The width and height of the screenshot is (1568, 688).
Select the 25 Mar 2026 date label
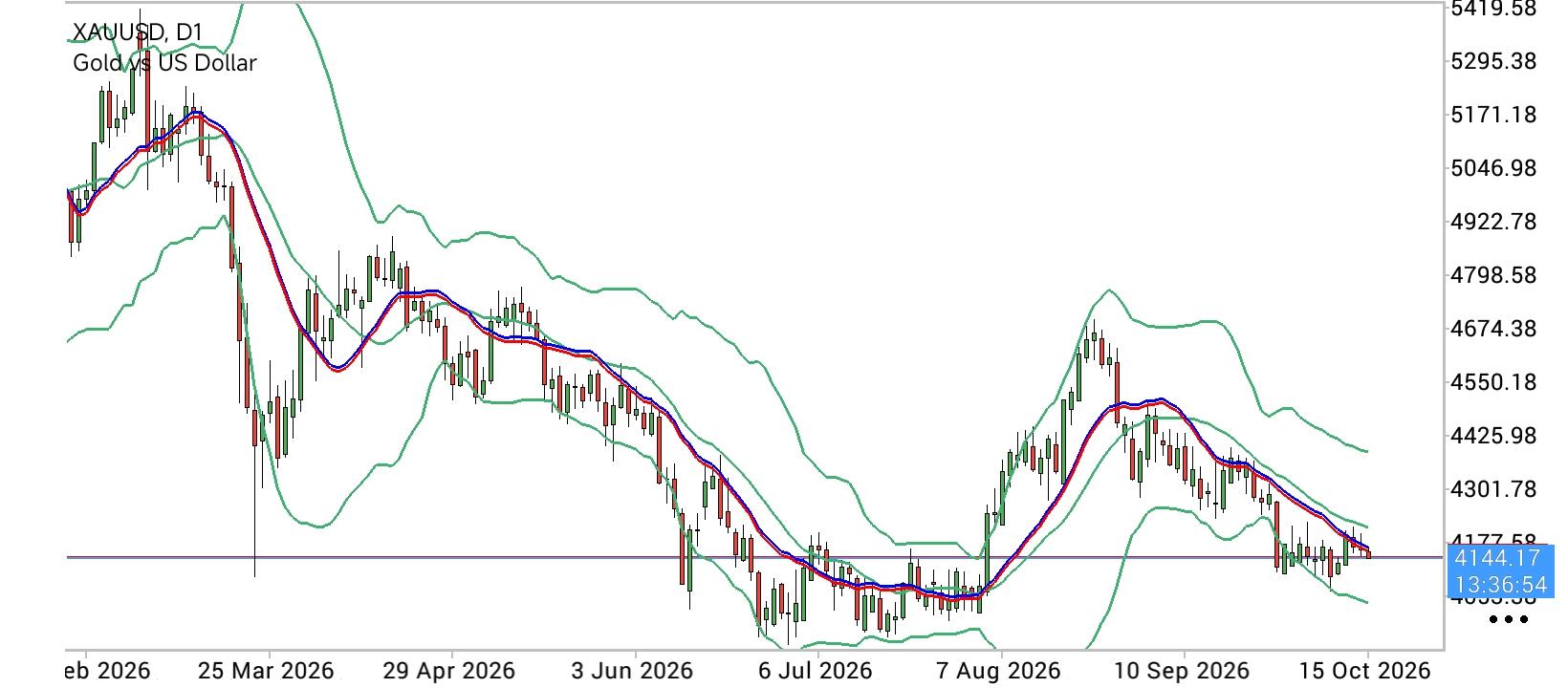[266, 671]
